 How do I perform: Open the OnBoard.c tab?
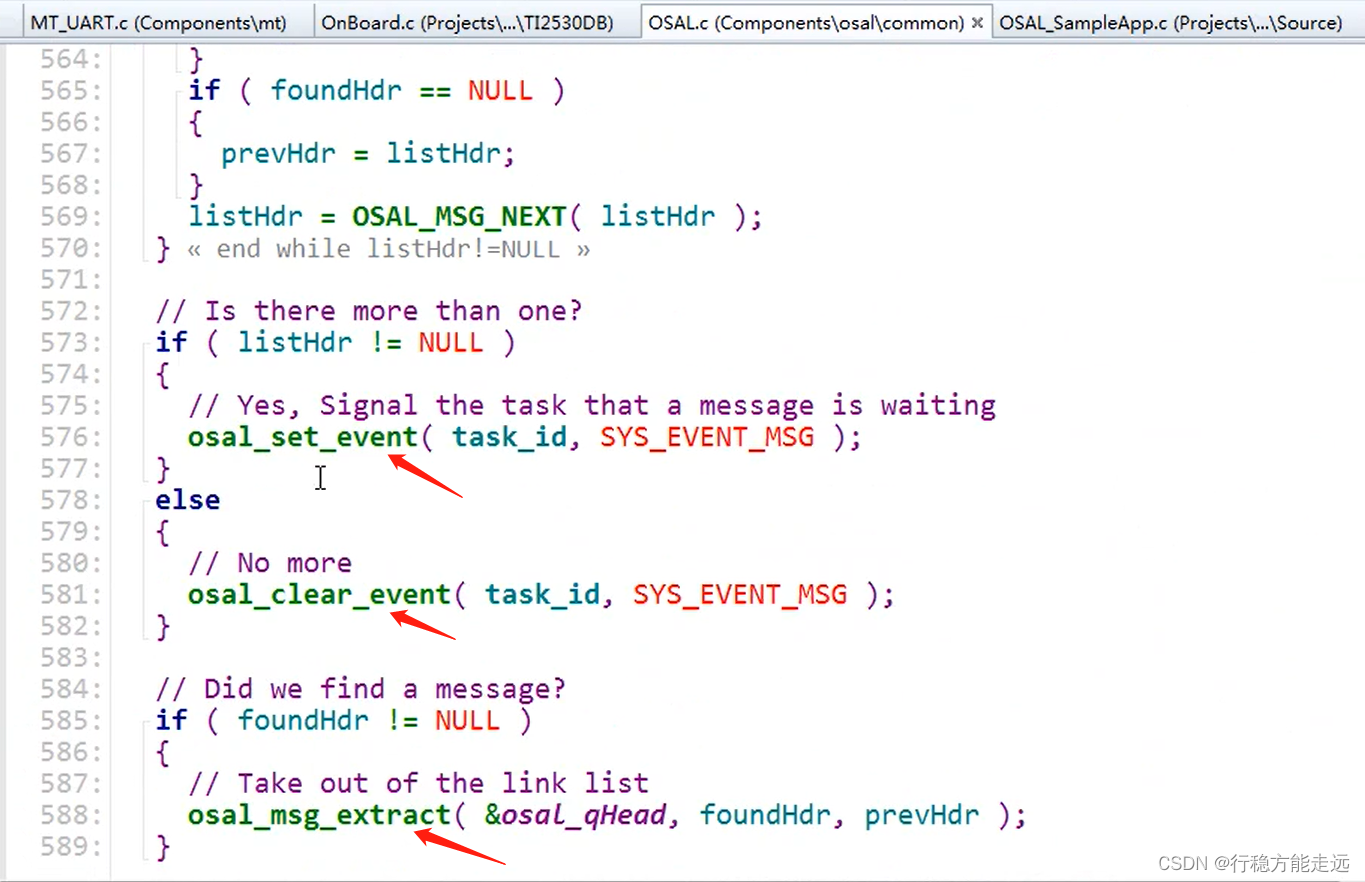coord(467,22)
